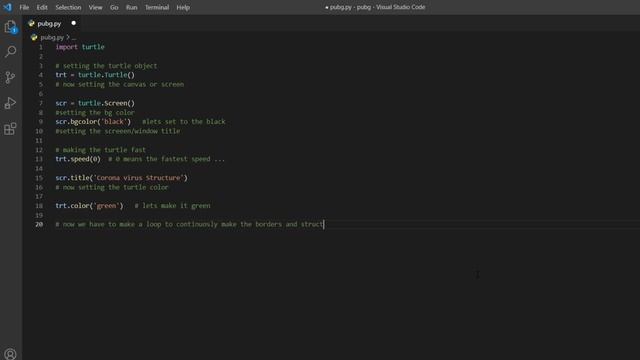Click the scr.bgcolor('black') code
This screenshot has width=640, height=360.
point(93,122)
